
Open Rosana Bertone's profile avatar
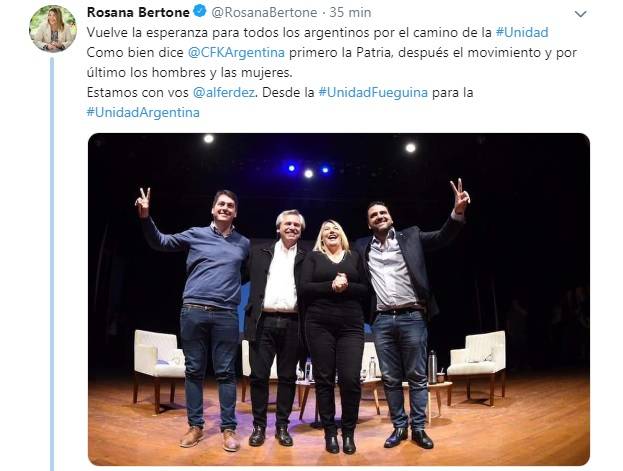[53, 29]
